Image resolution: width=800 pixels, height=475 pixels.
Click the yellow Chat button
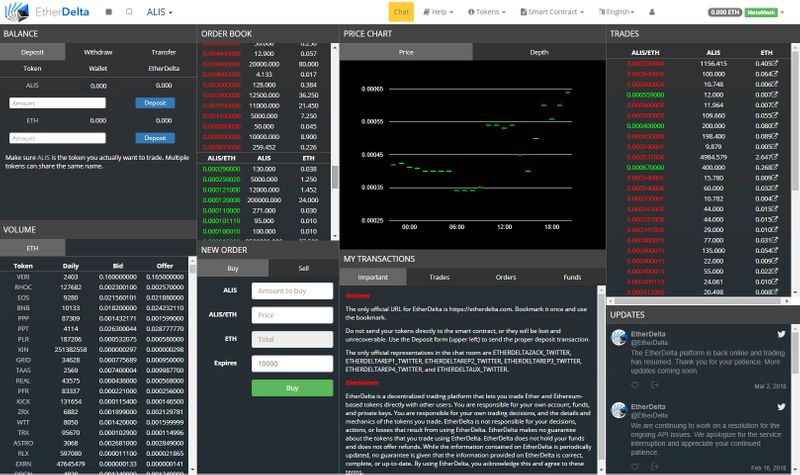click(401, 12)
